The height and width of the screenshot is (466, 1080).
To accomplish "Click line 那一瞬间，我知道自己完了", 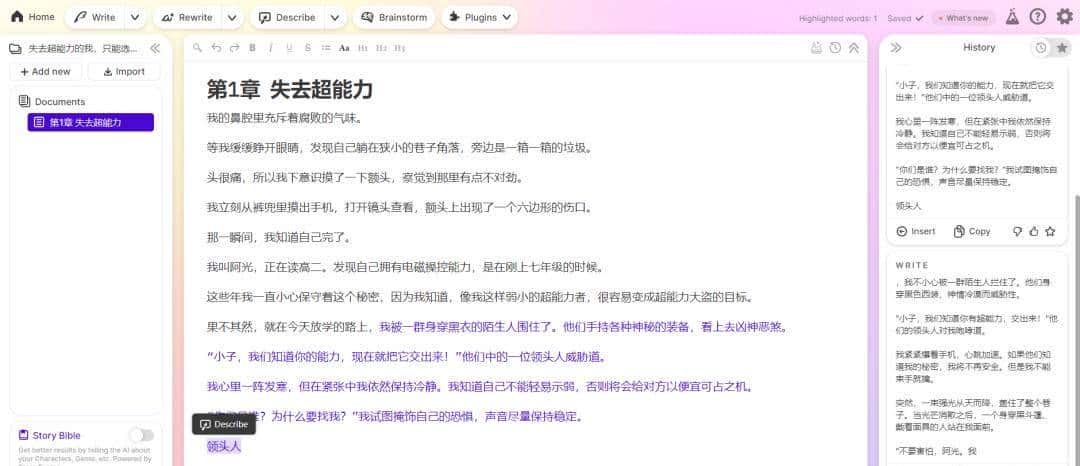I will coord(279,237).
